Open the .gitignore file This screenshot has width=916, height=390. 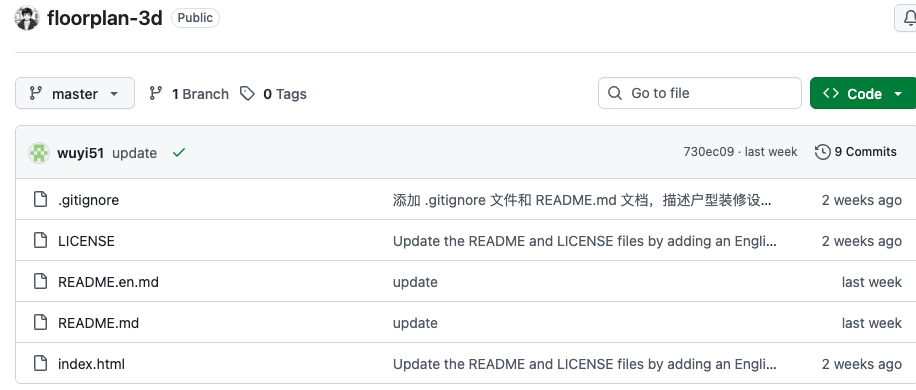88,200
